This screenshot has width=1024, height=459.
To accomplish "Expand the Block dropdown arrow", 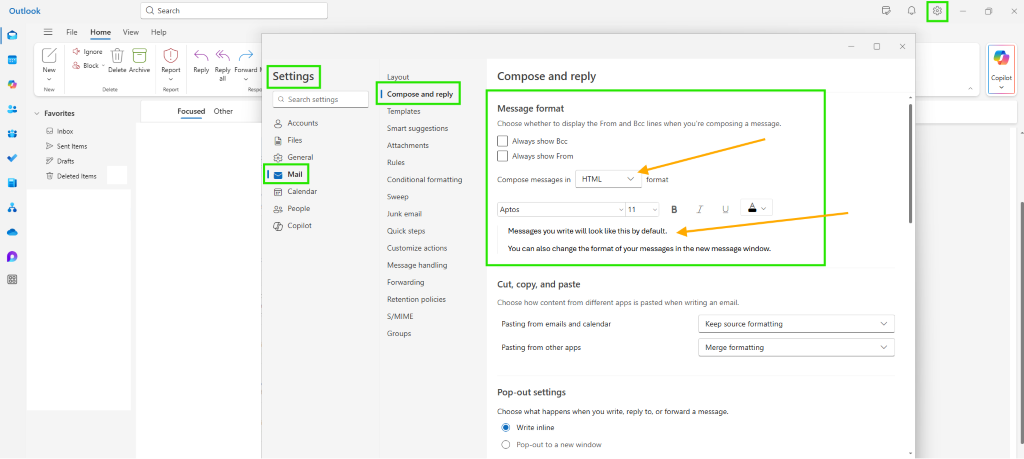I will pos(103,66).
